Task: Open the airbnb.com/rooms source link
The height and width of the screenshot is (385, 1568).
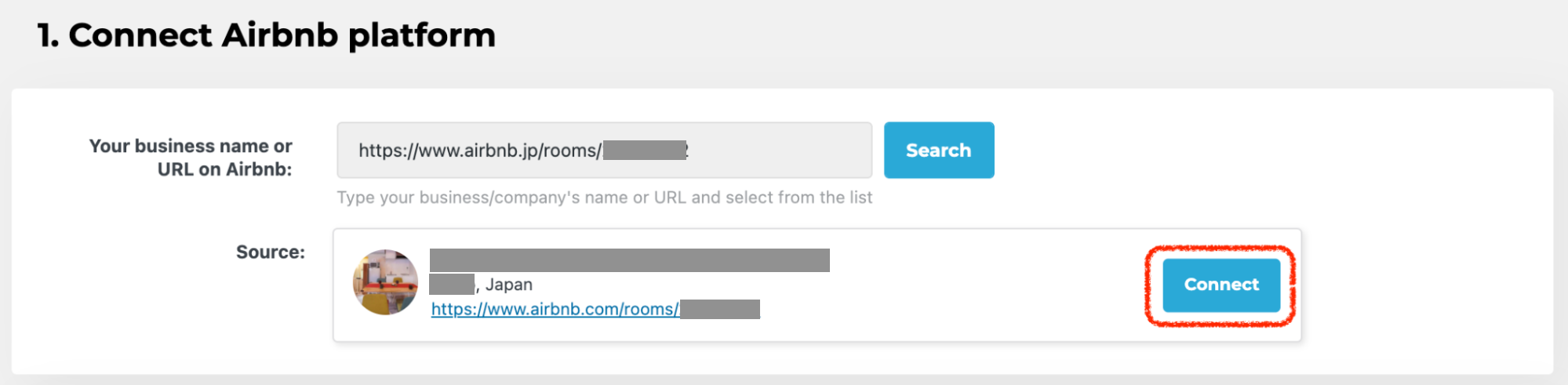Action: click(x=555, y=309)
